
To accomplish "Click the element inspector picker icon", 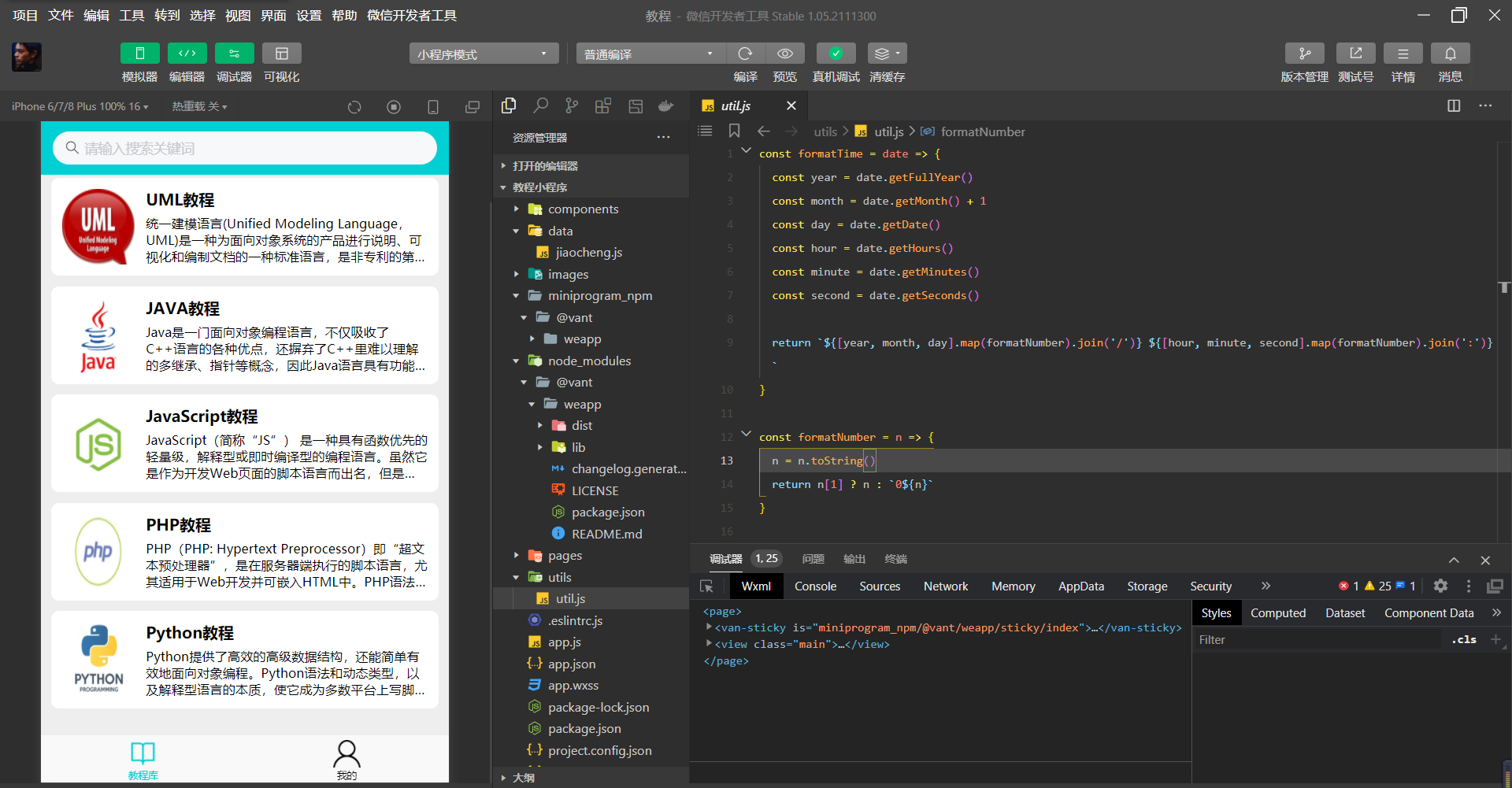I will point(706,586).
